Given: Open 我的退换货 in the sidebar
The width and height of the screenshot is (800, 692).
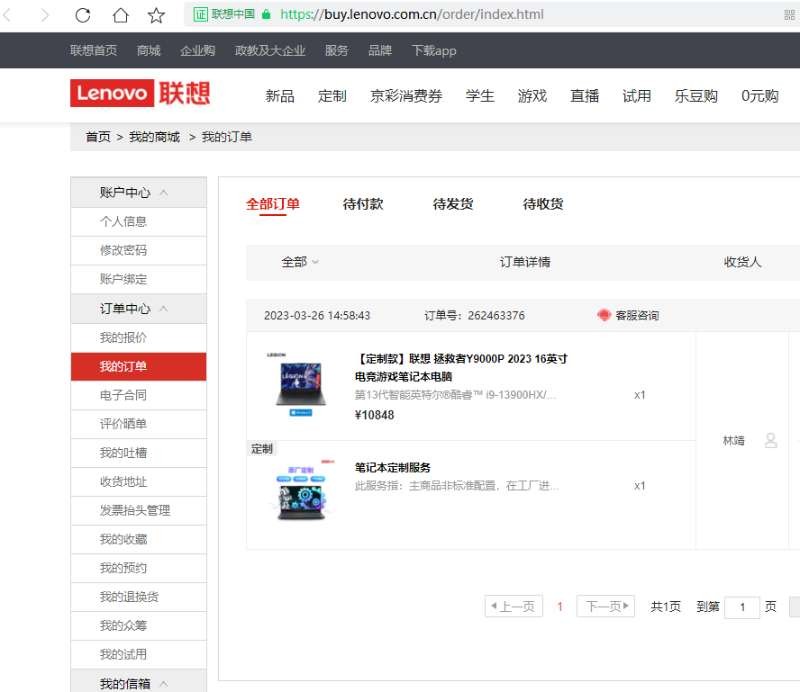Looking at the screenshot, I should coord(139,597).
